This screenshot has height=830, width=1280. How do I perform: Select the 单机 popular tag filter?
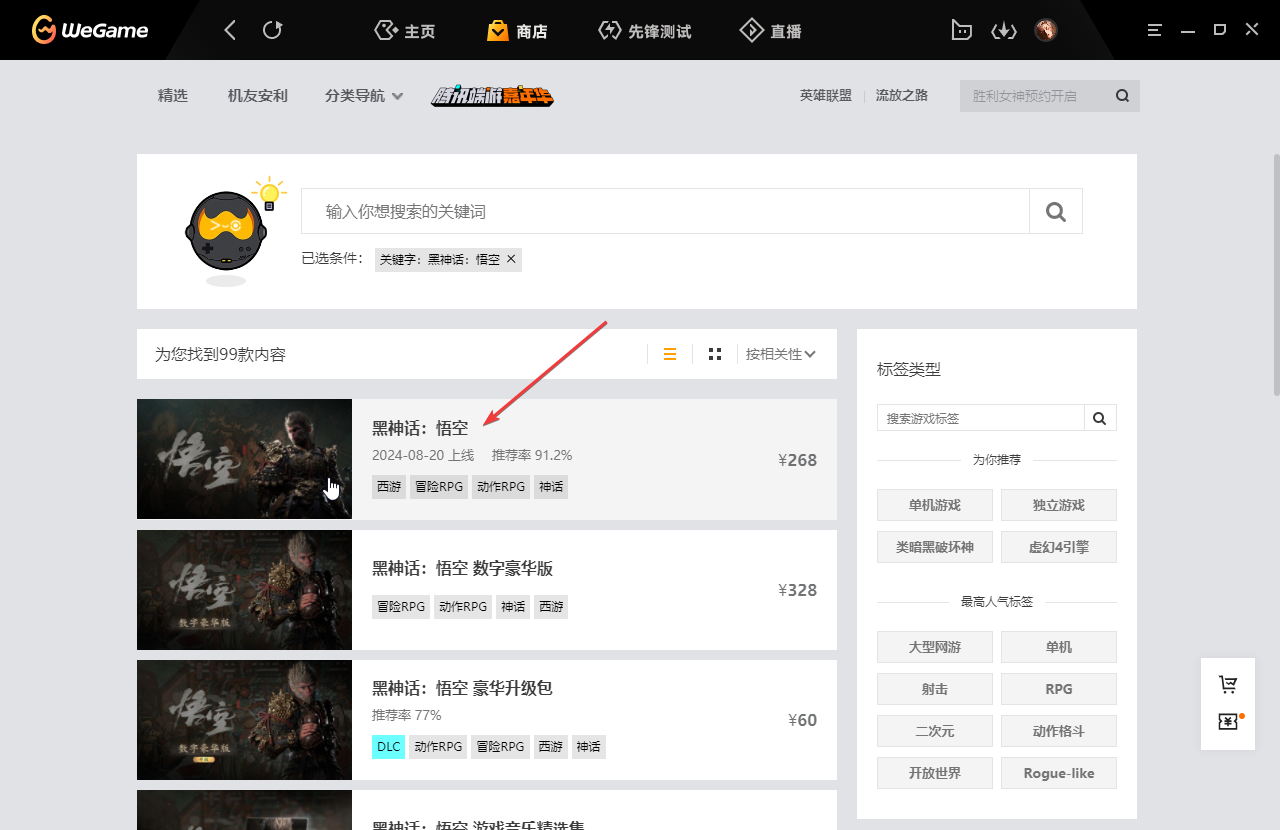coord(1059,647)
